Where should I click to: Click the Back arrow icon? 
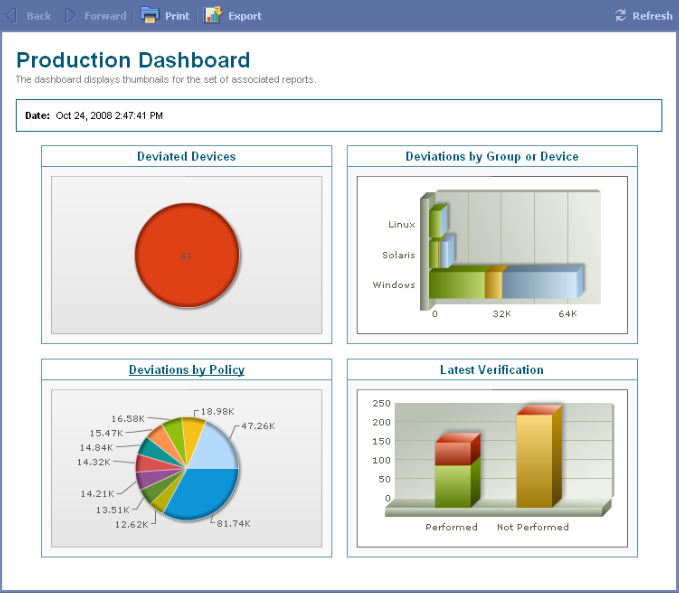click(x=12, y=15)
